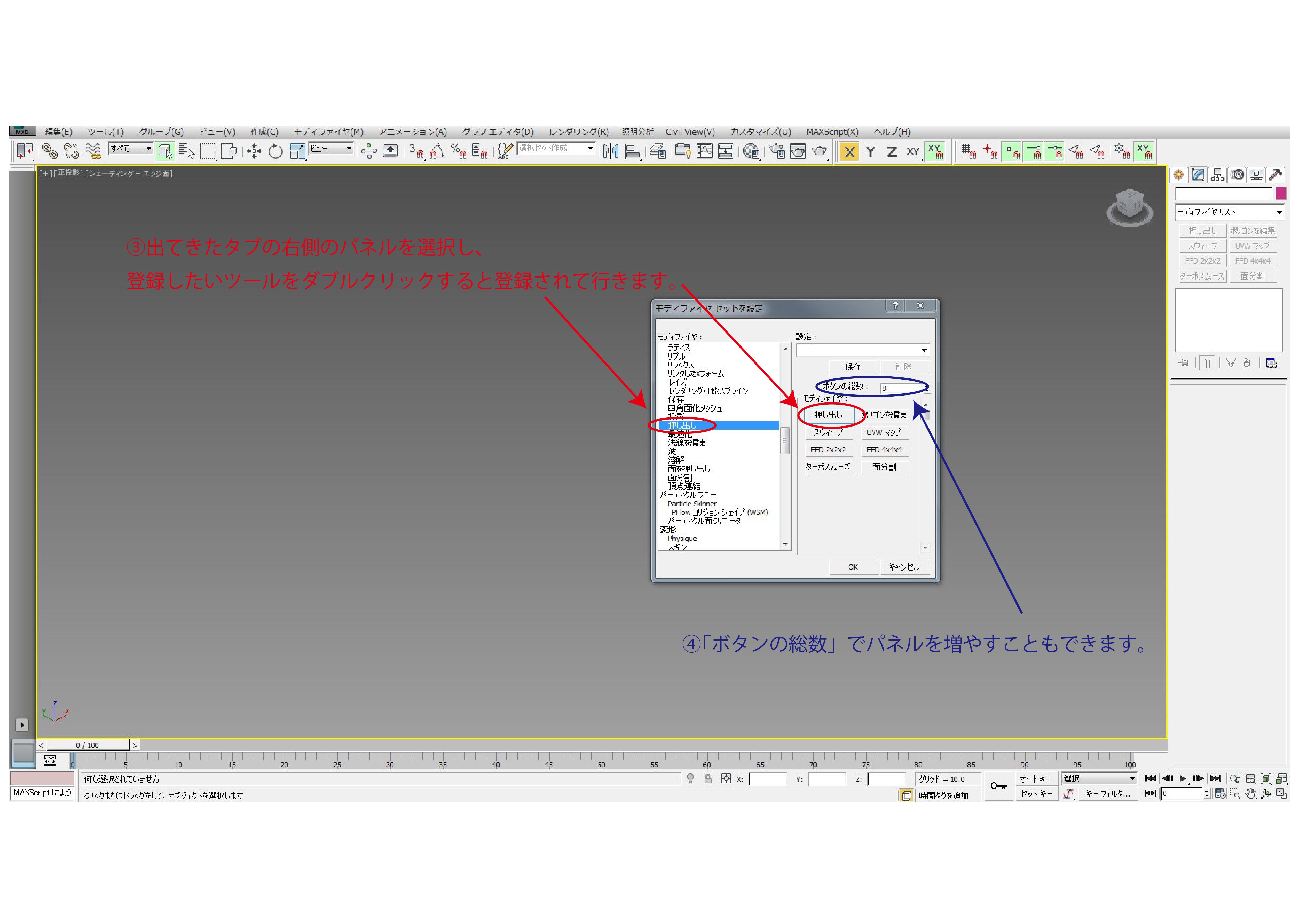This screenshot has height=924, width=1299.
Task: Open the Utilities hammer panel icon
Action: (1276, 175)
